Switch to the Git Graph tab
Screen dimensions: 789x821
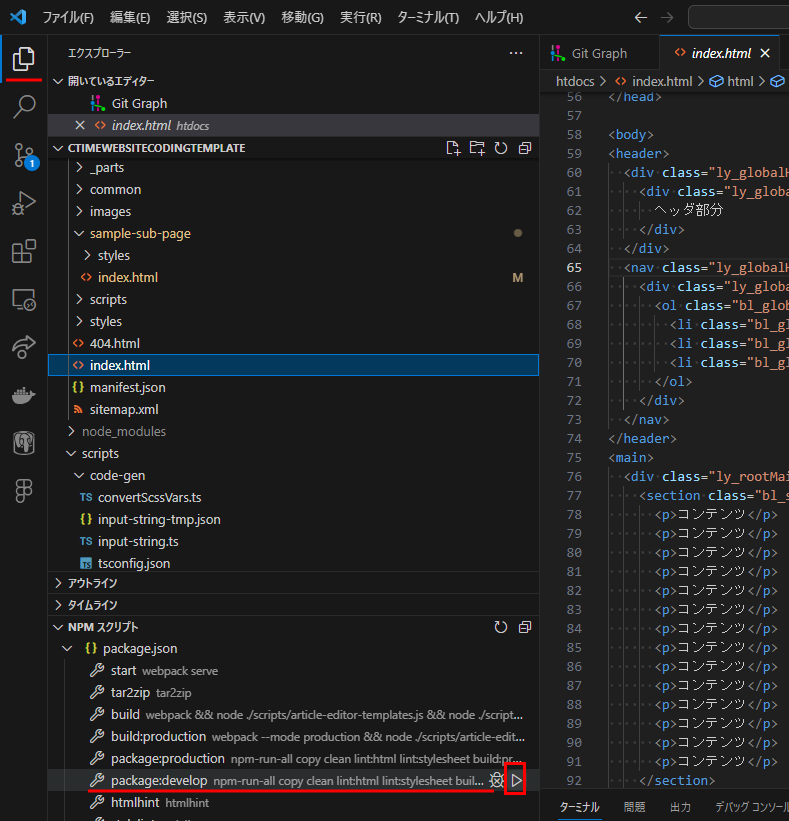pos(599,53)
